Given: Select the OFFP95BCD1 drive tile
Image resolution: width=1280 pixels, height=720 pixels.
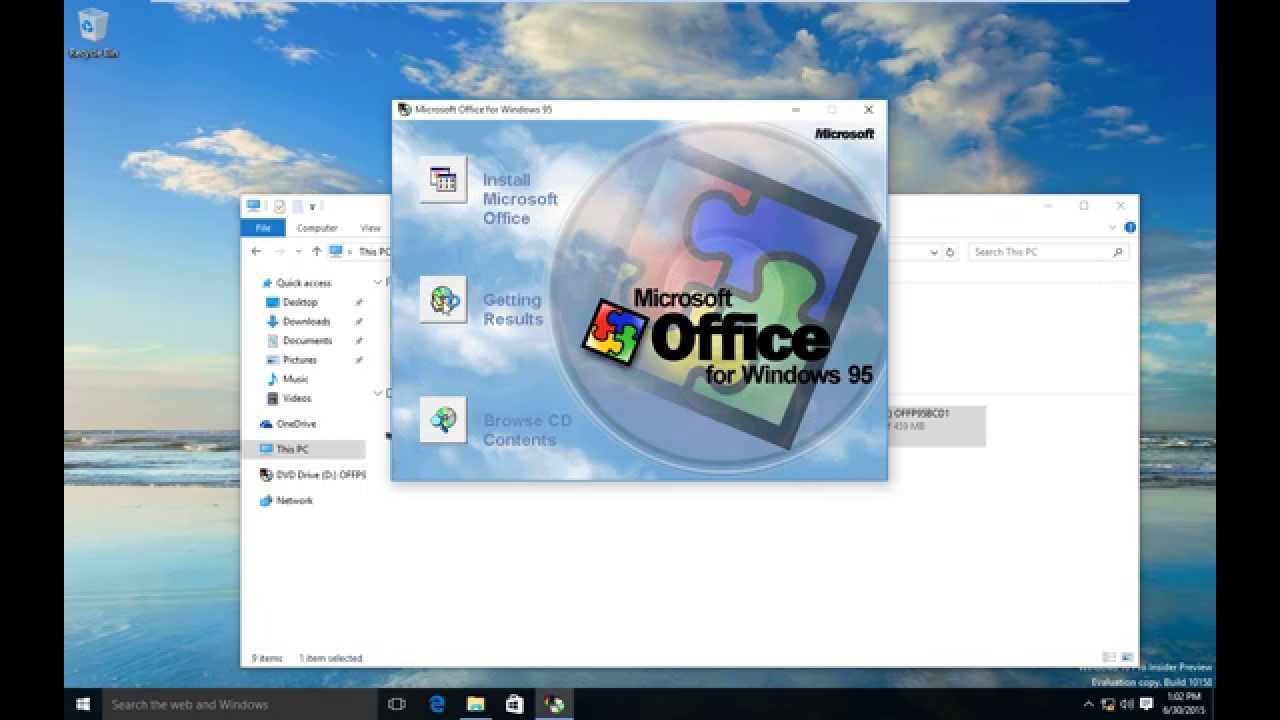Looking at the screenshot, I should [x=935, y=426].
